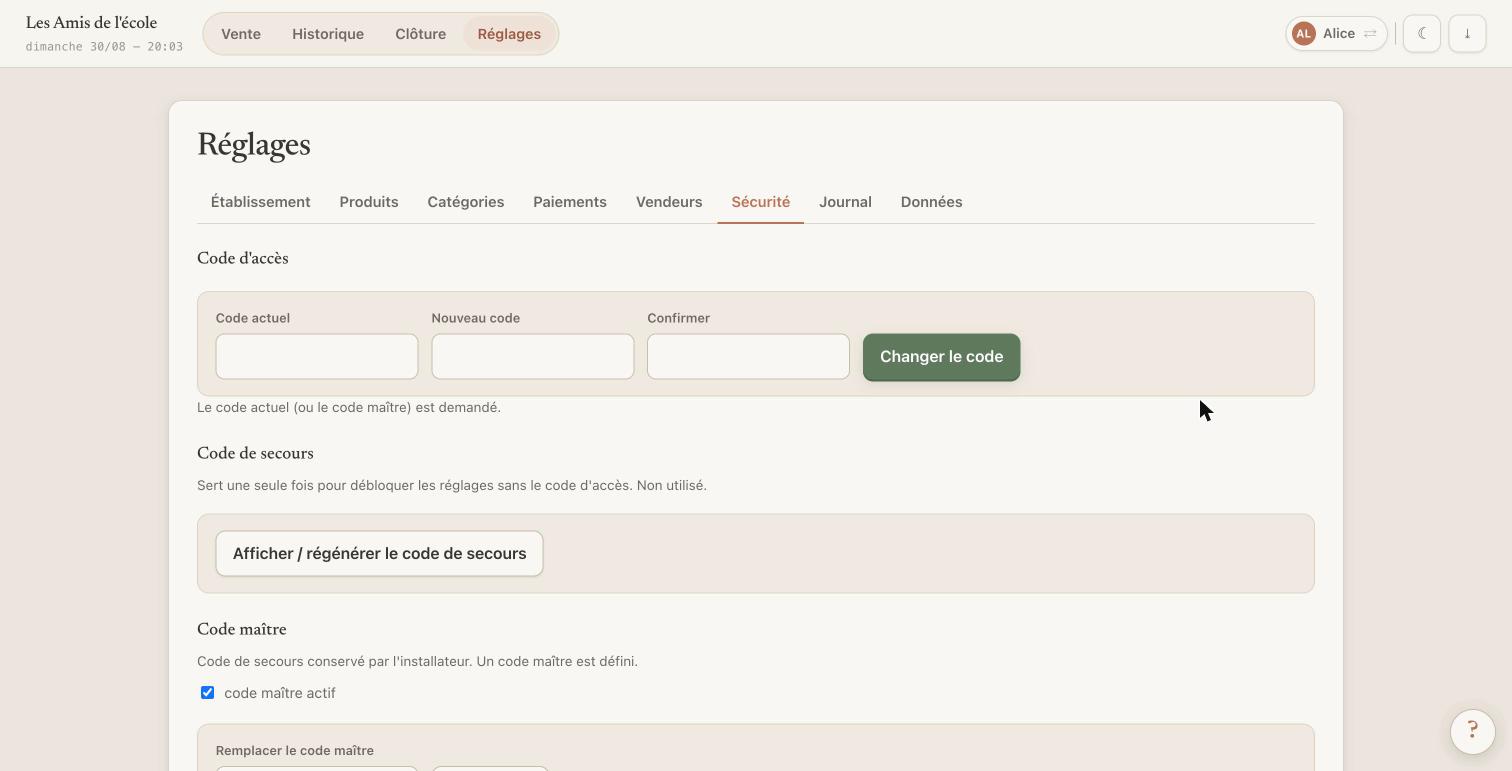Viewport: 1512px width, 771px height.
Task: Select Réglages in the top navigation
Action: (x=509, y=34)
